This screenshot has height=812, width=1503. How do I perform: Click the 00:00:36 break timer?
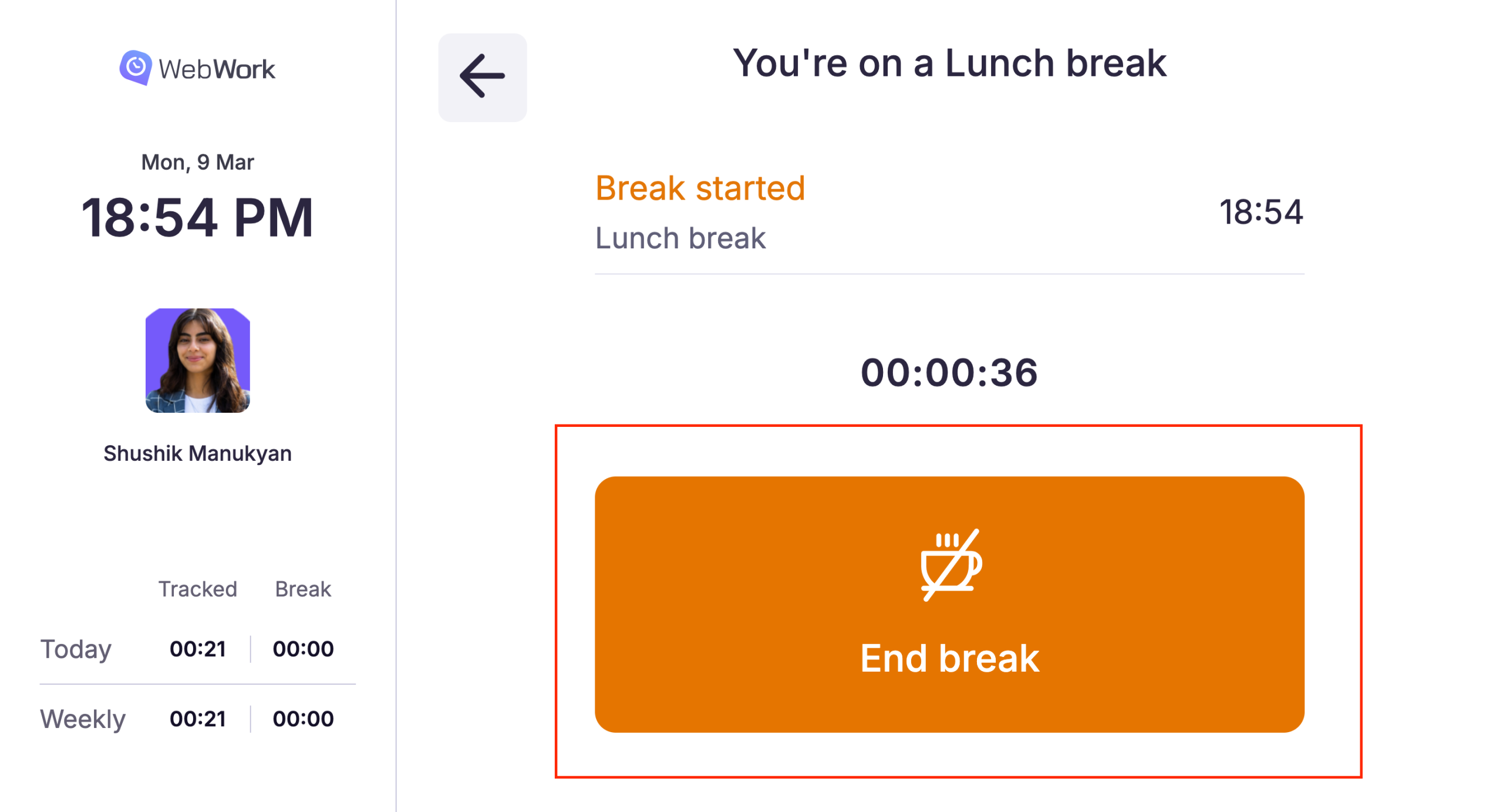[949, 372]
